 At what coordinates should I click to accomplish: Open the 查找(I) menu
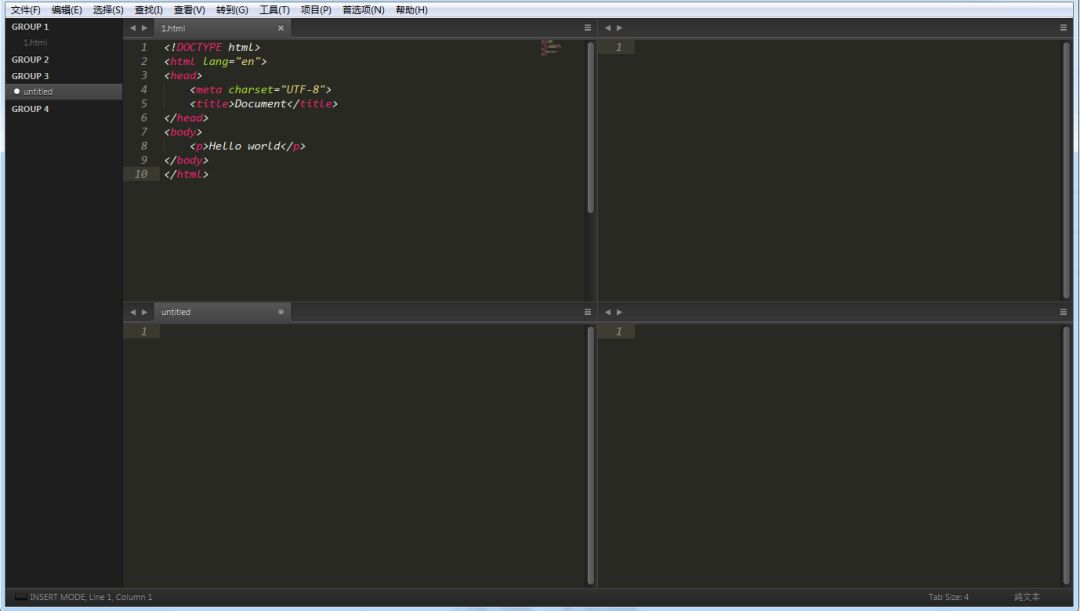[x=149, y=10]
